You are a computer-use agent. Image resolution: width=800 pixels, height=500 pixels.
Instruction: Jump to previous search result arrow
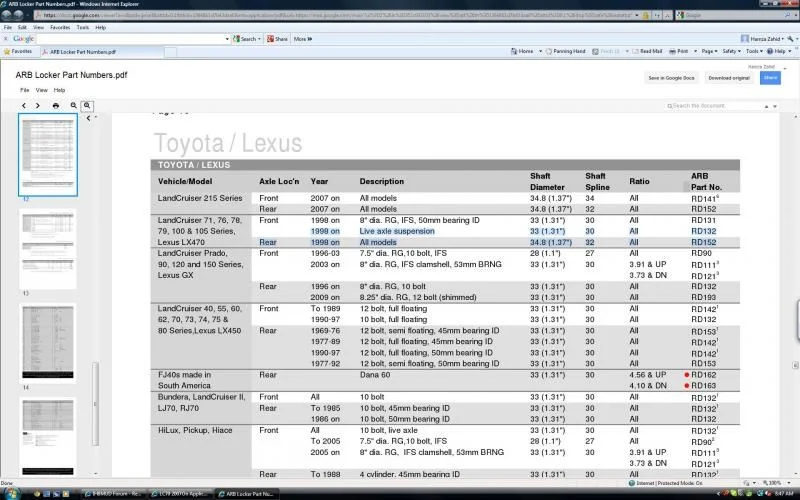(x=766, y=106)
